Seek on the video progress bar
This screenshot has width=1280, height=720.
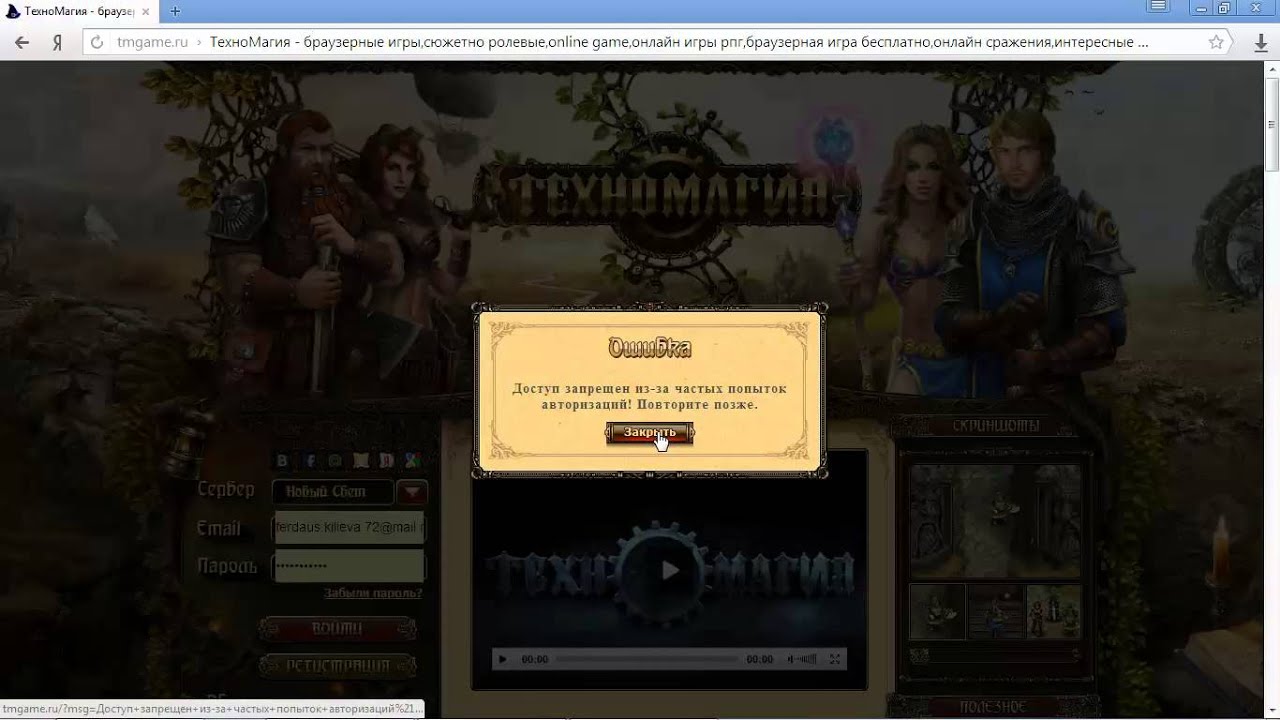647,659
